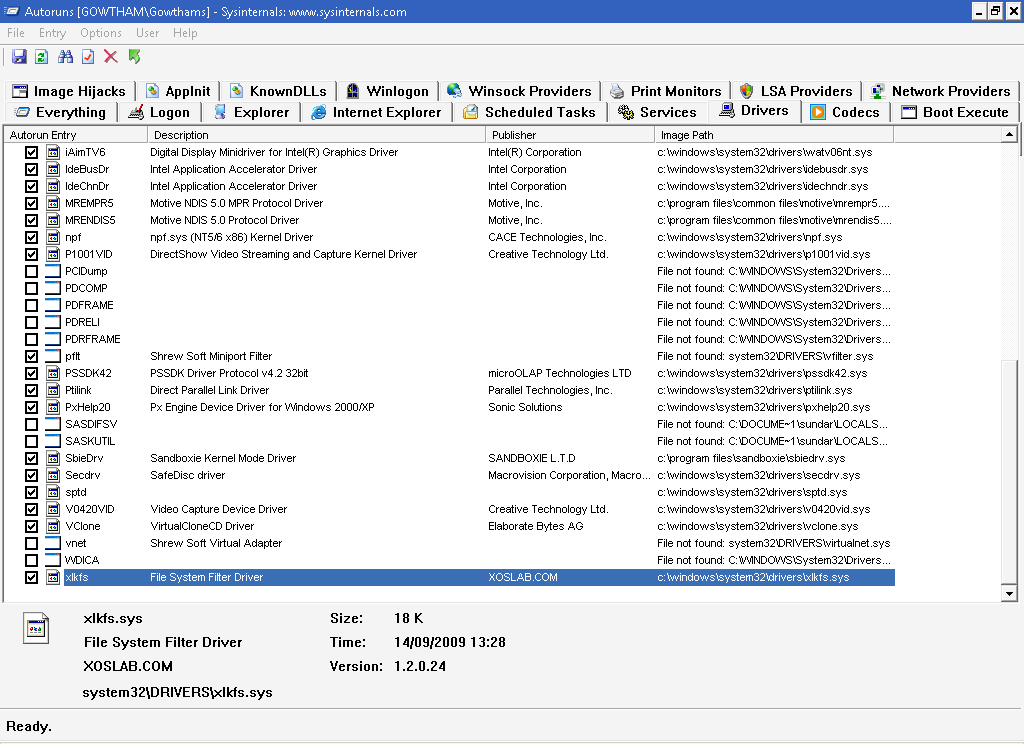Screen dimensions: 1024x744
Task: Click the driver icon beside iAimTV6
Action: (x=53, y=152)
